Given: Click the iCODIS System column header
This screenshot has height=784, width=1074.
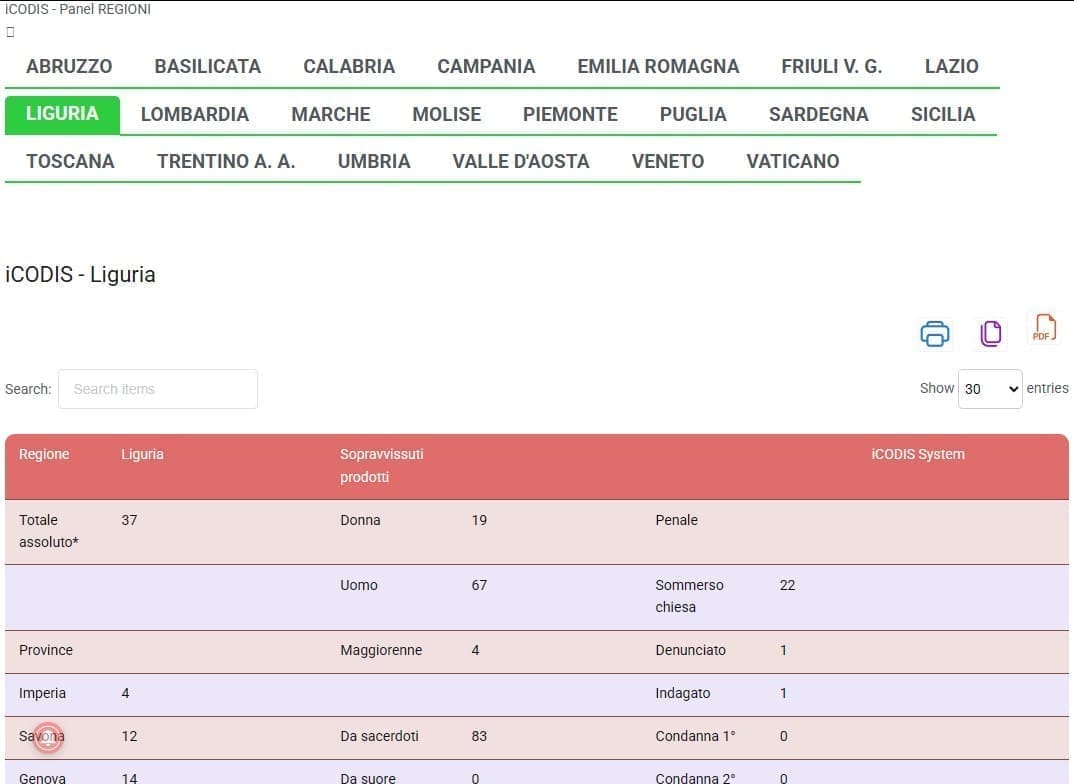Looking at the screenshot, I should [x=918, y=454].
